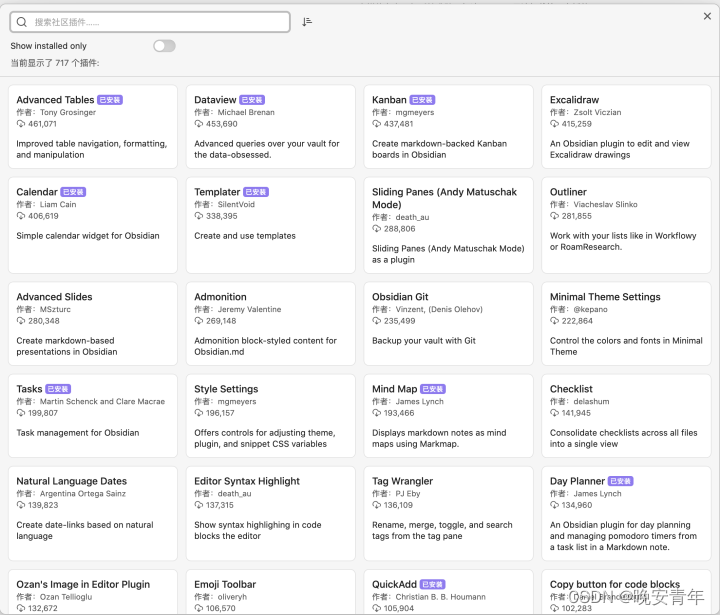Focus the community plugin search field
This screenshot has height=615, width=720.
pyautogui.click(x=150, y=22)
